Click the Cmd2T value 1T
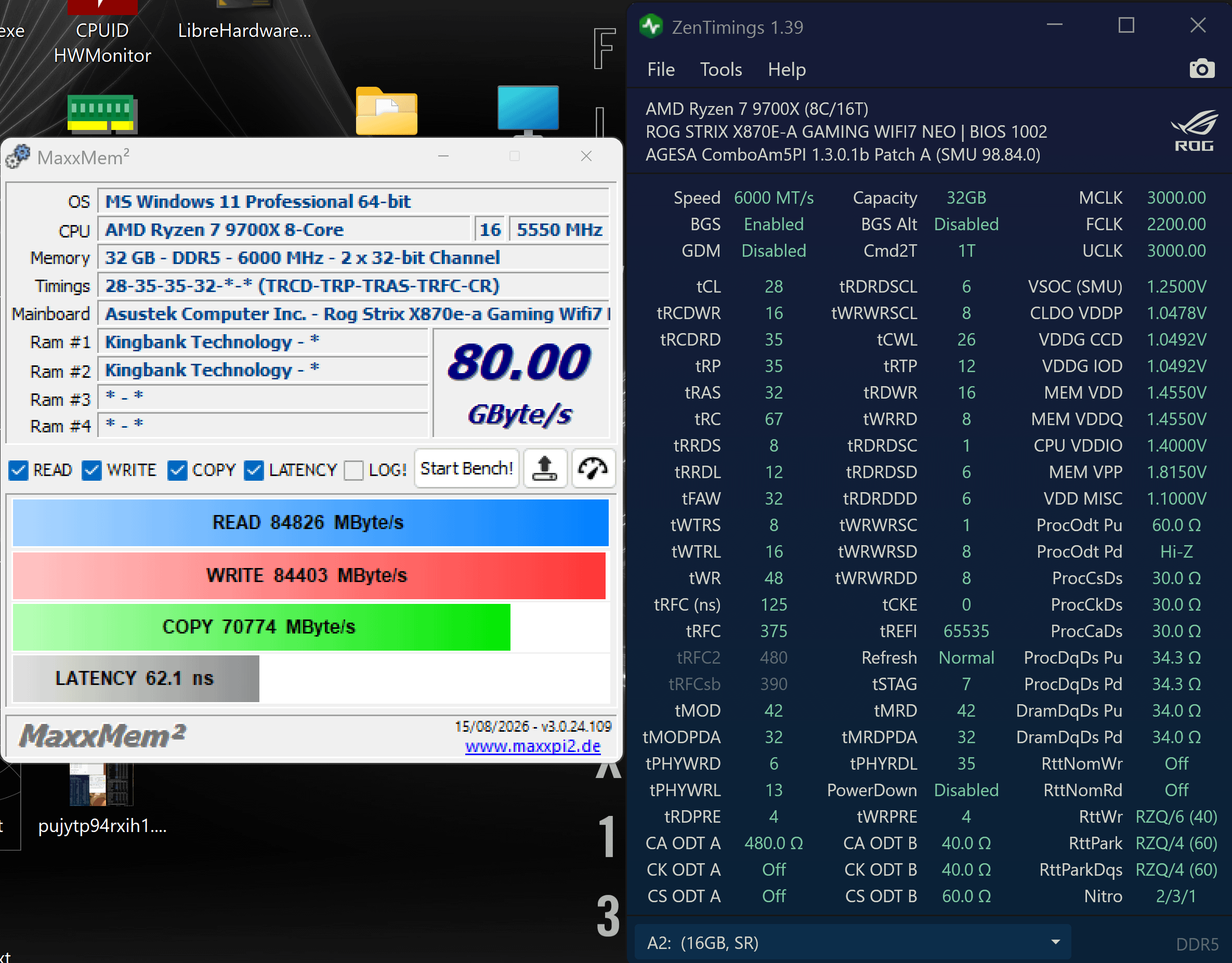Viewport: 1232px width, 963px height. tap(966, 251)
